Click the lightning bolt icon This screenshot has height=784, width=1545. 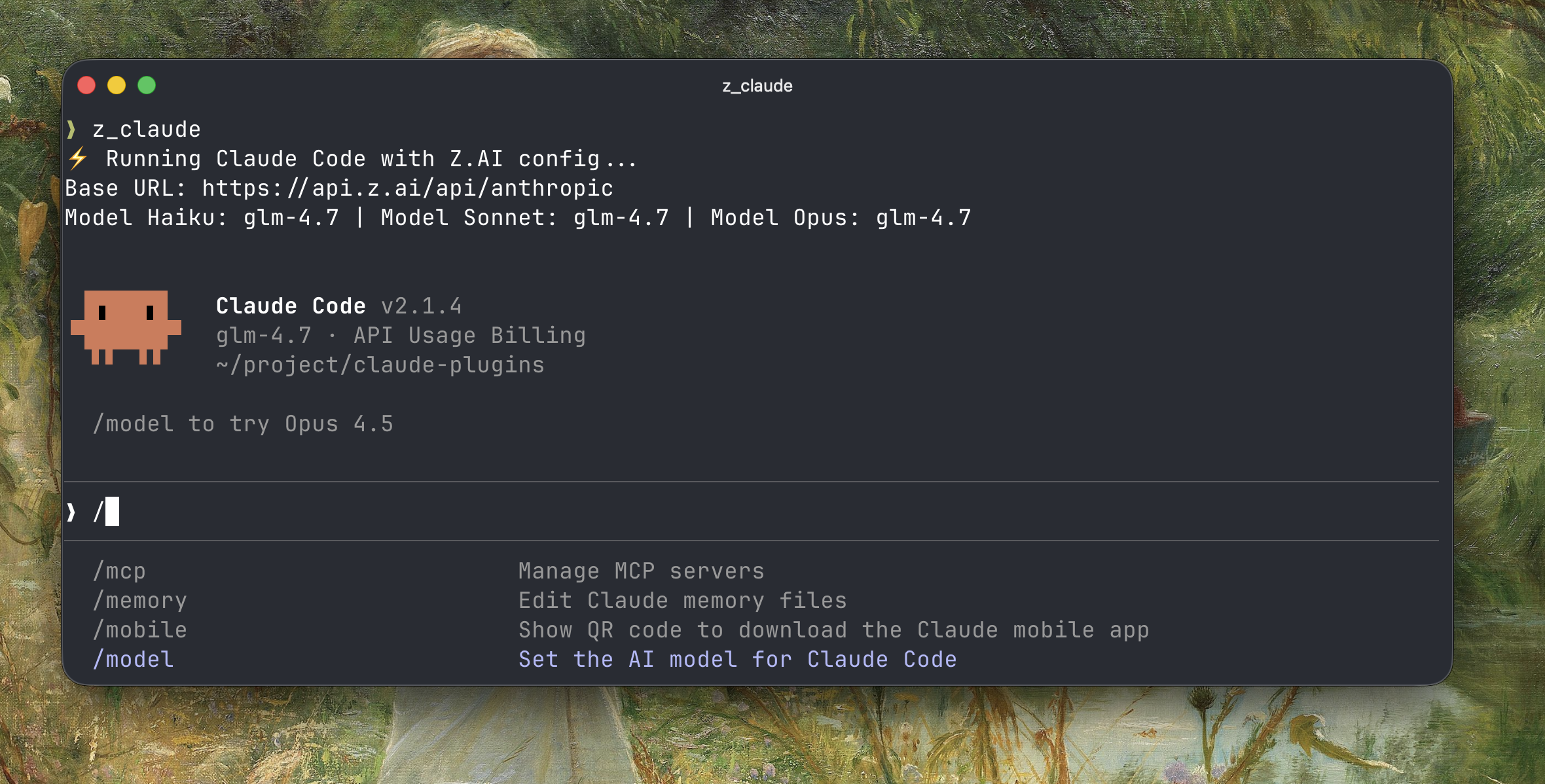tap(78, 158)
